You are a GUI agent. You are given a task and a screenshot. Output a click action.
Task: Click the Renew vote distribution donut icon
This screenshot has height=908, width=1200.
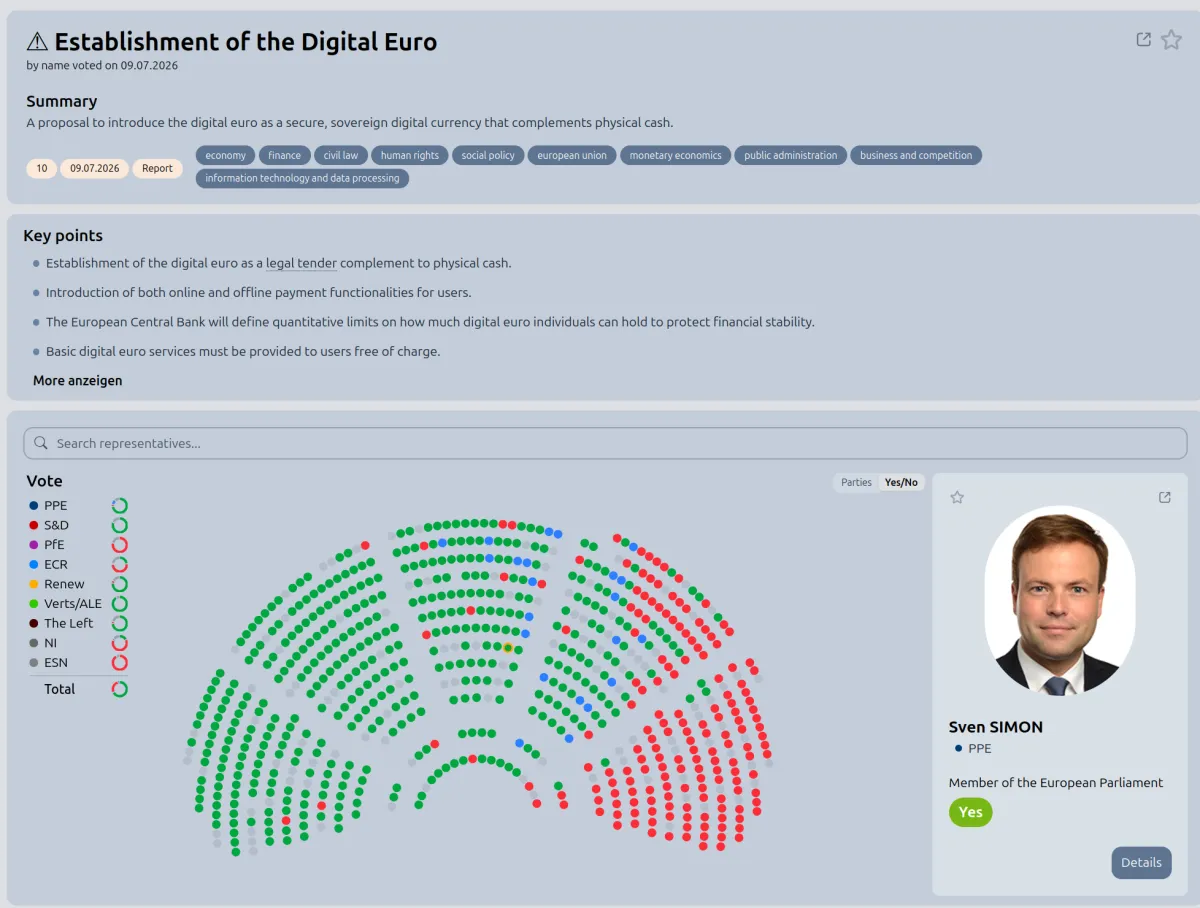coord(120,584)
